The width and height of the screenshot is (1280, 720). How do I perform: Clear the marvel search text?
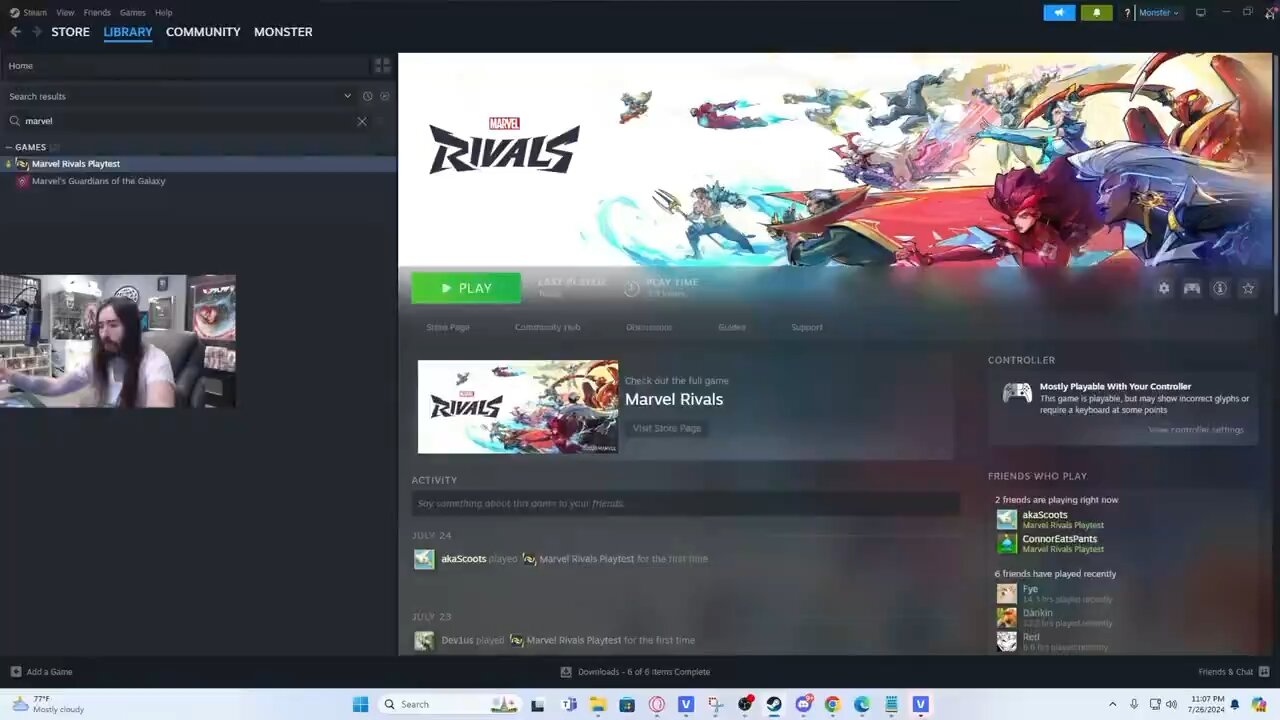coord(362,121)
